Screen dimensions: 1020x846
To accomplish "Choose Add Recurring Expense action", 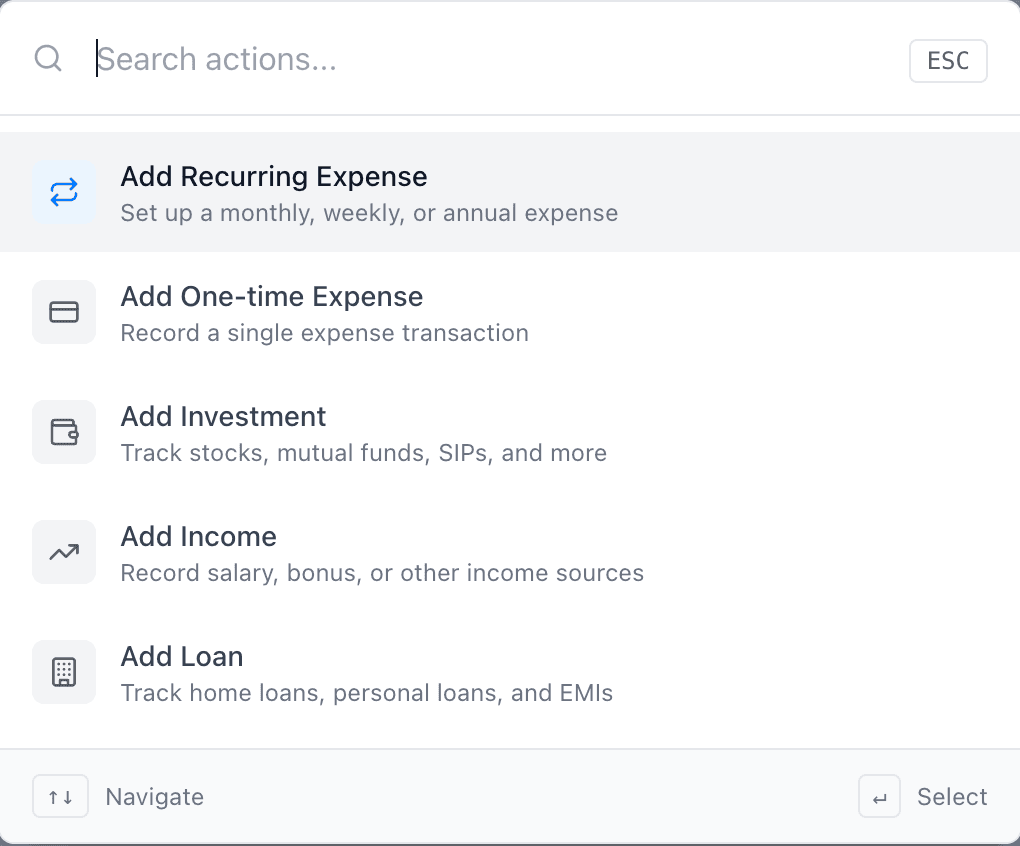I will (x=510, y=192).
